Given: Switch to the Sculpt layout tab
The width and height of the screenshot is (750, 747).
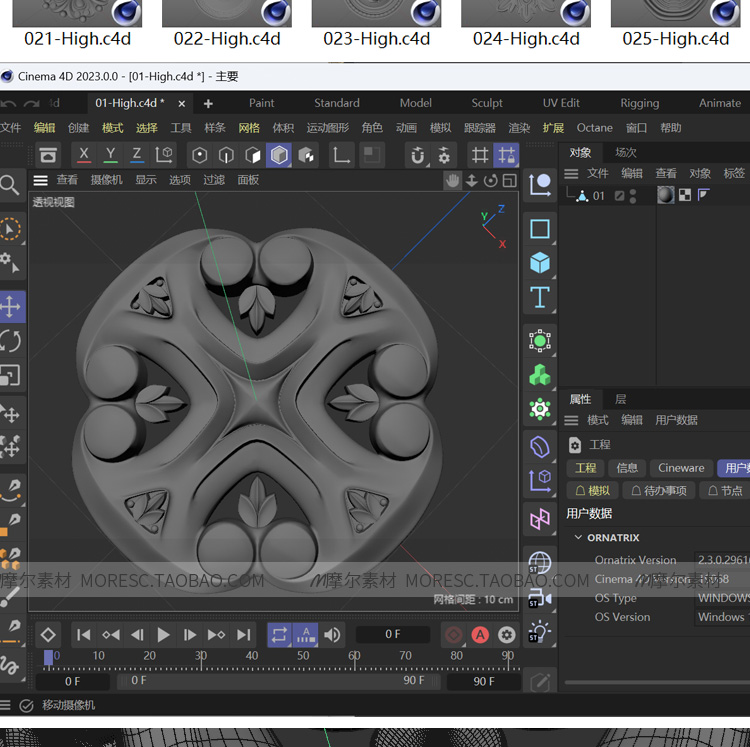Looking at the screenshot, I should (x=487, y=103).
